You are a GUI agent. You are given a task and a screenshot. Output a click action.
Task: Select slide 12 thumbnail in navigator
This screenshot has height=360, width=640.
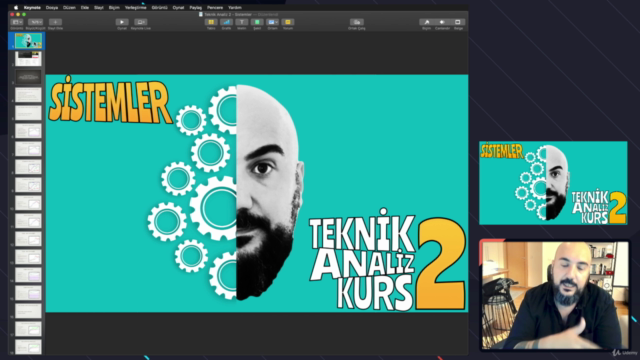point(28,239)
